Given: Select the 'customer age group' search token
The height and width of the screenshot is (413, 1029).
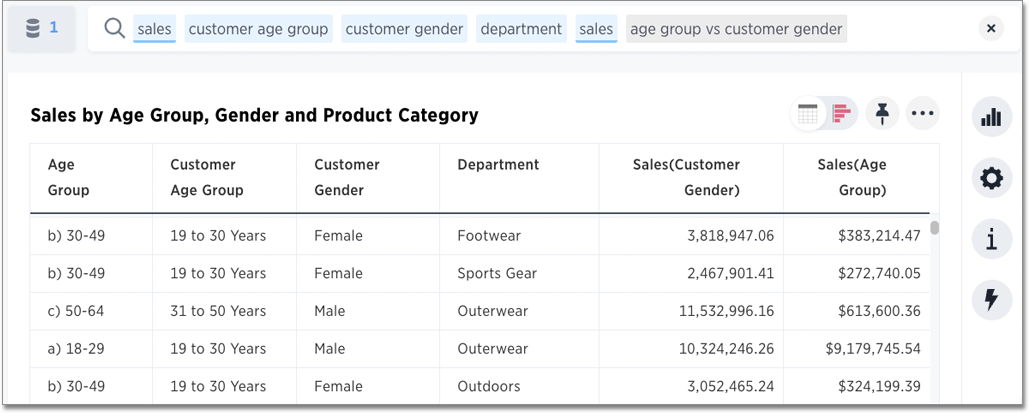Looking at the screenshot, I should [258, 29].
